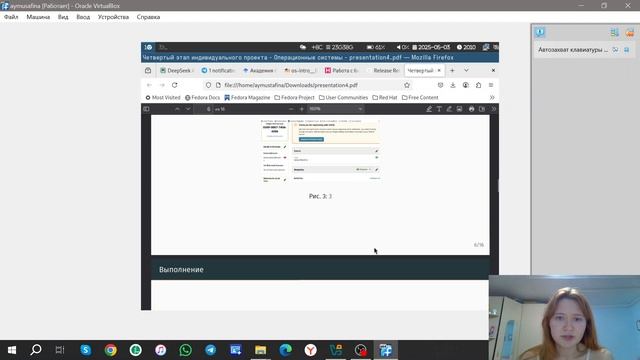Viewport: 640px width, 360px height.
Task: Open Windows taskbar search
Action: (x=36, y=350)
